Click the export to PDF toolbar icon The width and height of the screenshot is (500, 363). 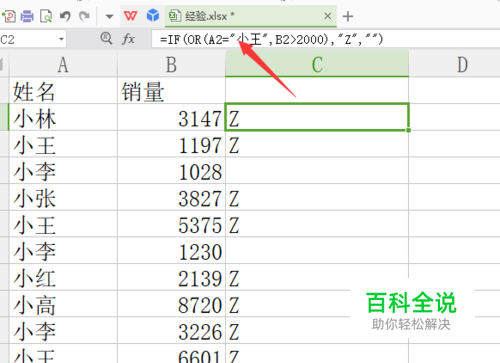pyautogui.click(x=9, y=16)
